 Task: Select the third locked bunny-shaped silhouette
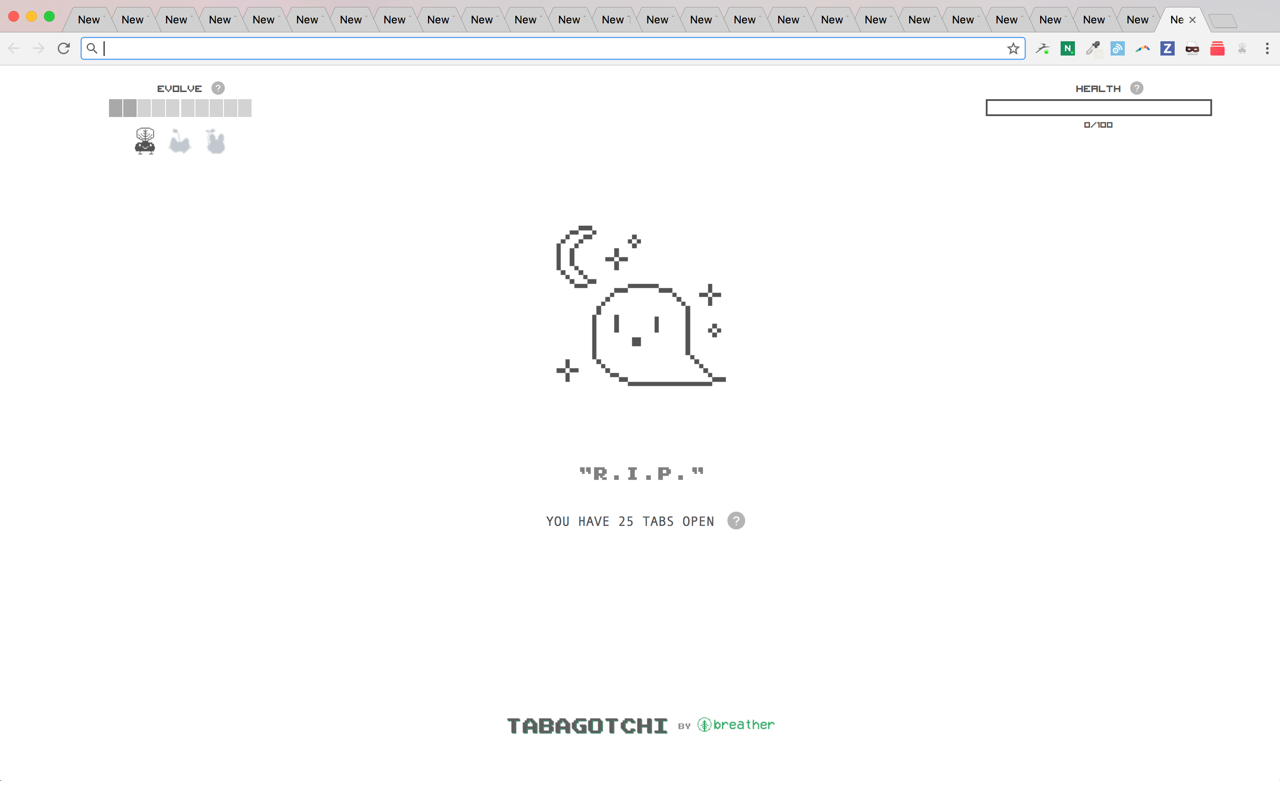pyautogui.click(x=215, y=141)
